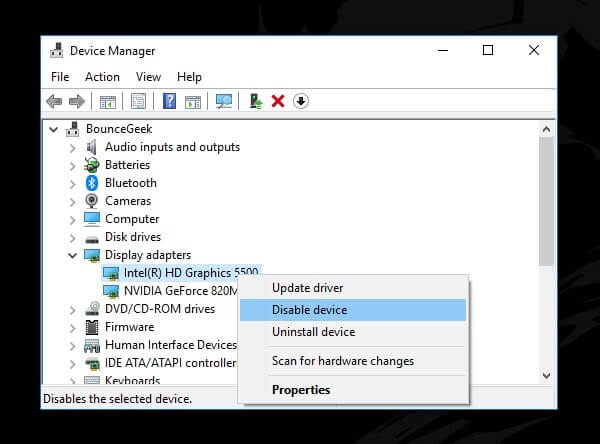Toggle the action pane toolbar icon

click(x=192, y=102)
